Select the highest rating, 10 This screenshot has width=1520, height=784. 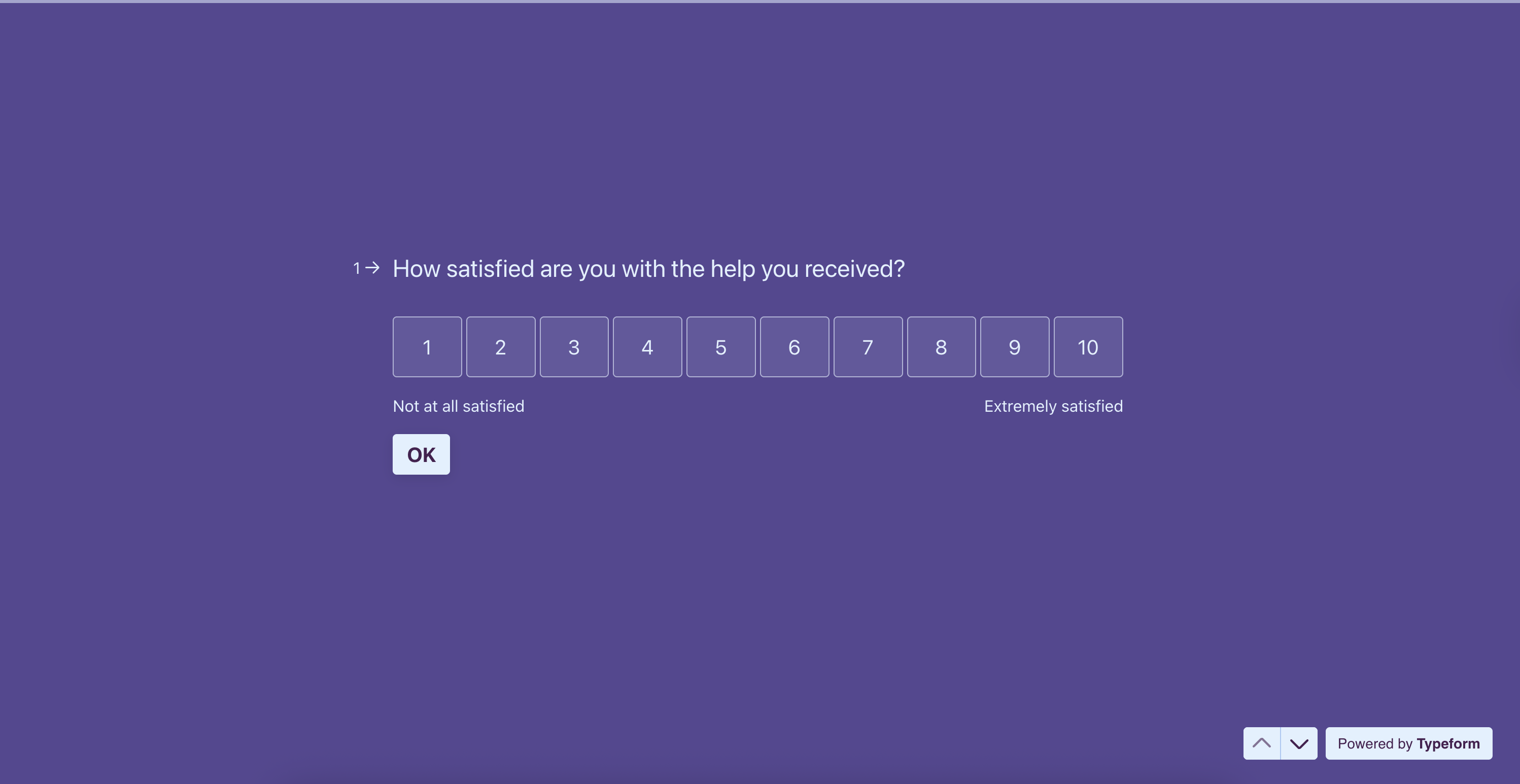1088,347
